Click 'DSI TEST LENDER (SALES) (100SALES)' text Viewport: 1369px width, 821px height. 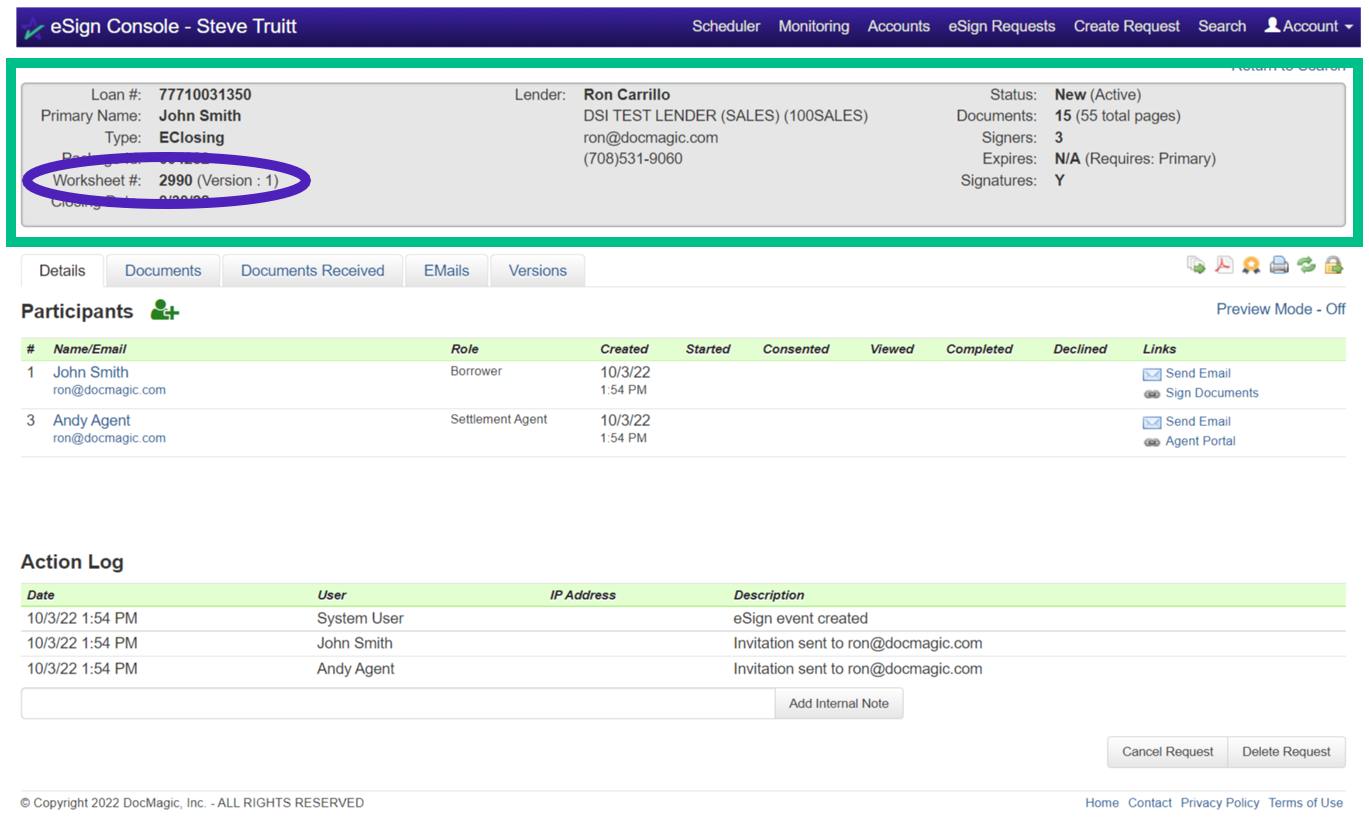tap(726, 116)
